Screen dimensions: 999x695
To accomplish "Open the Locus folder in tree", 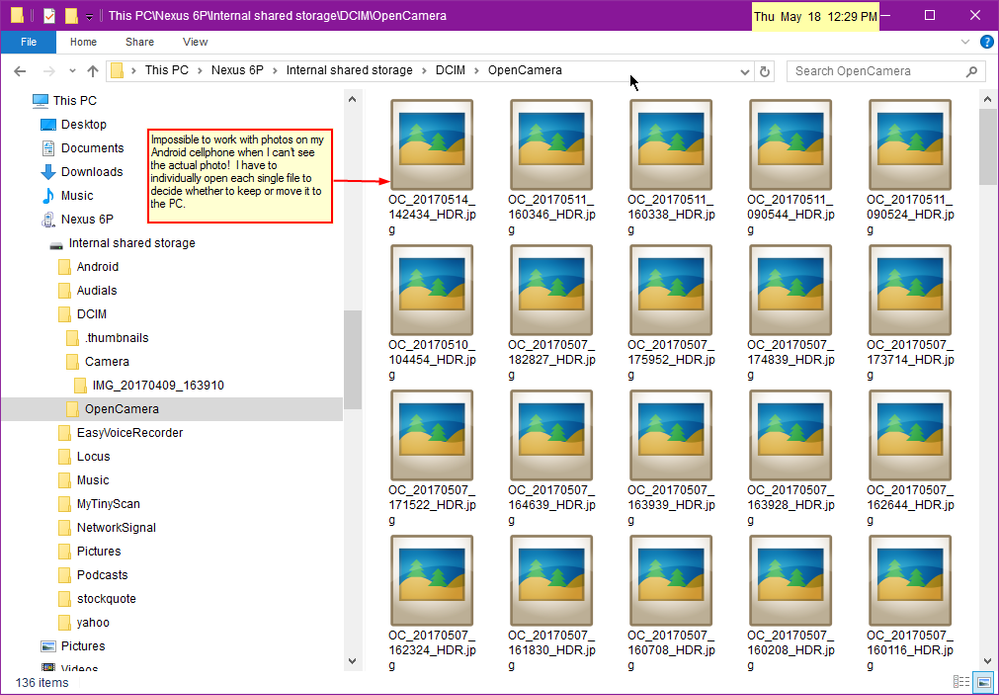I will [94, 456].
